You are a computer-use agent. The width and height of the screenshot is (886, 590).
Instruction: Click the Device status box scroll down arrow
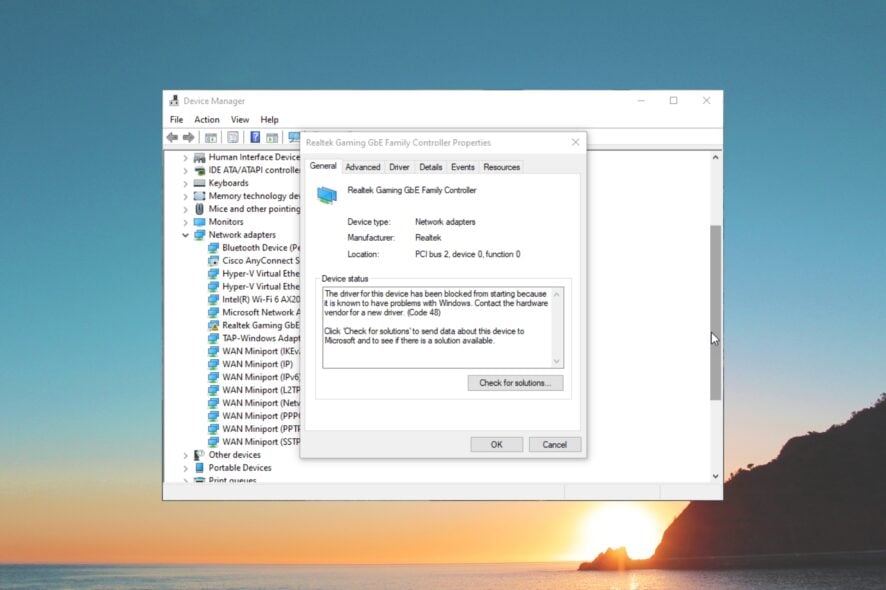click(x=557, y=361)
